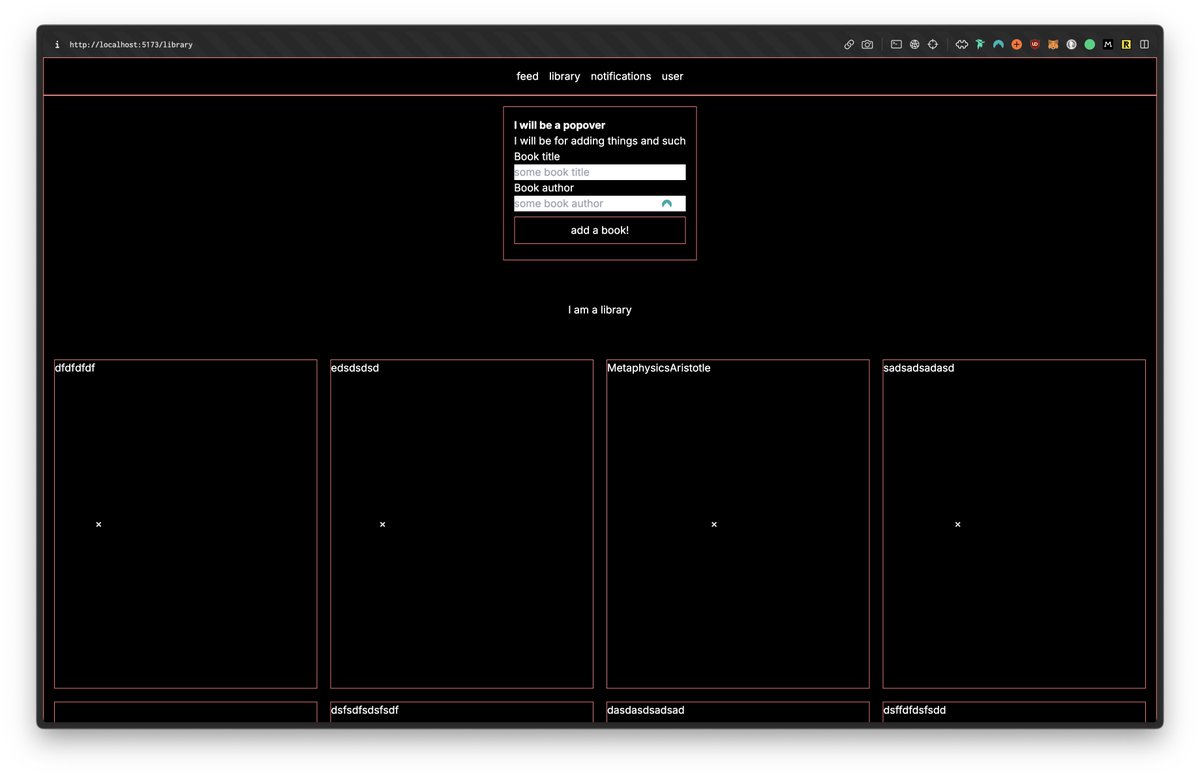This screenshot has height=777, width=1200.
Task: Click the yellow R extension icon
Action: [x=1126, y=44]
